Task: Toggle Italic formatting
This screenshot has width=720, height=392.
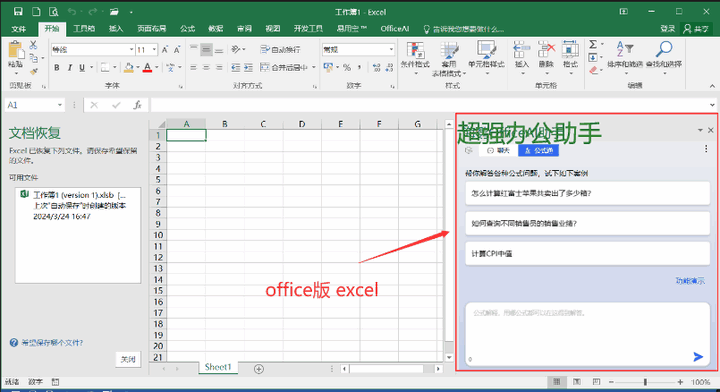Action: tap(69, 68)
